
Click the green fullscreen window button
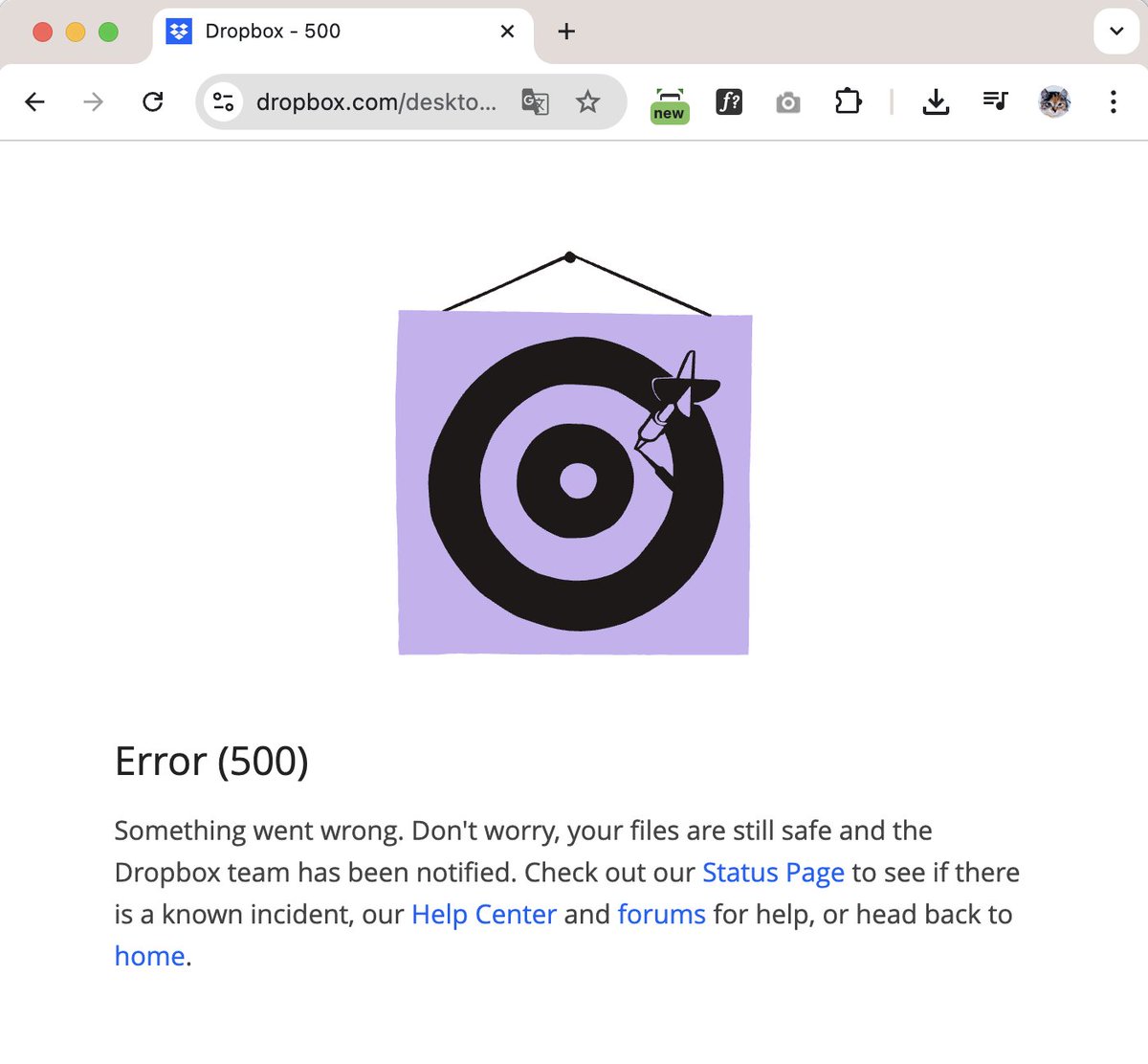tap(109, 32)
